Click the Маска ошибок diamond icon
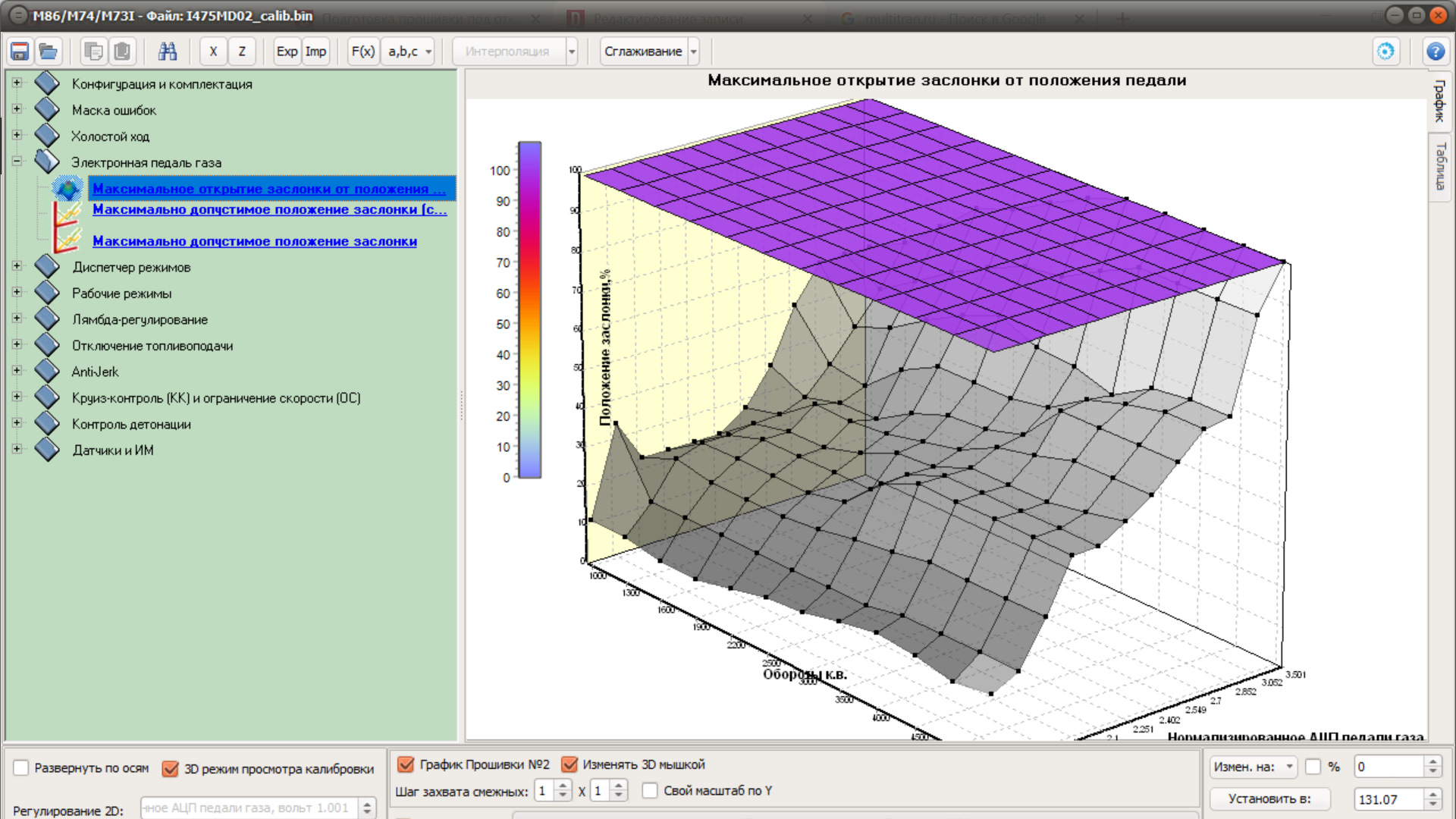Viewport: 1456px width, 819px height. tap(47, 110)
